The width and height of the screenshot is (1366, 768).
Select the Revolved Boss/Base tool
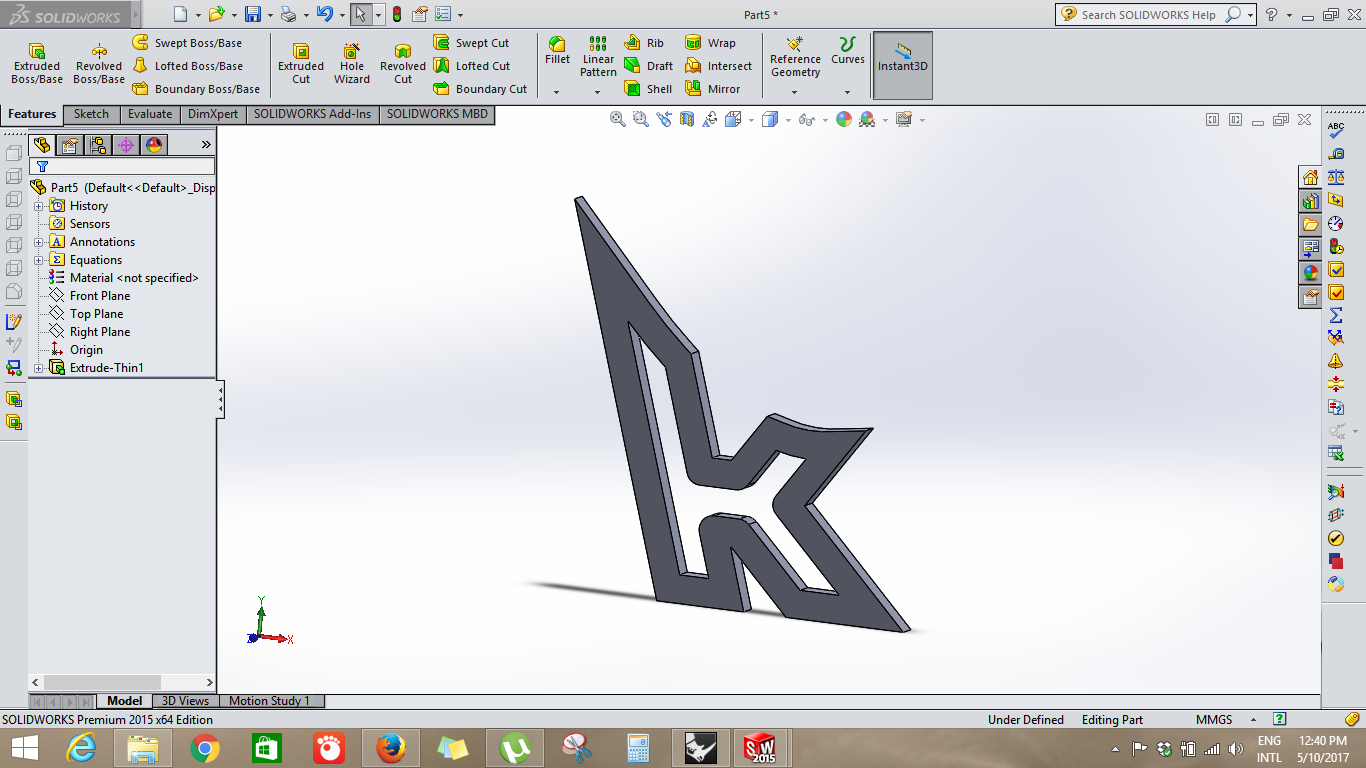99,63
